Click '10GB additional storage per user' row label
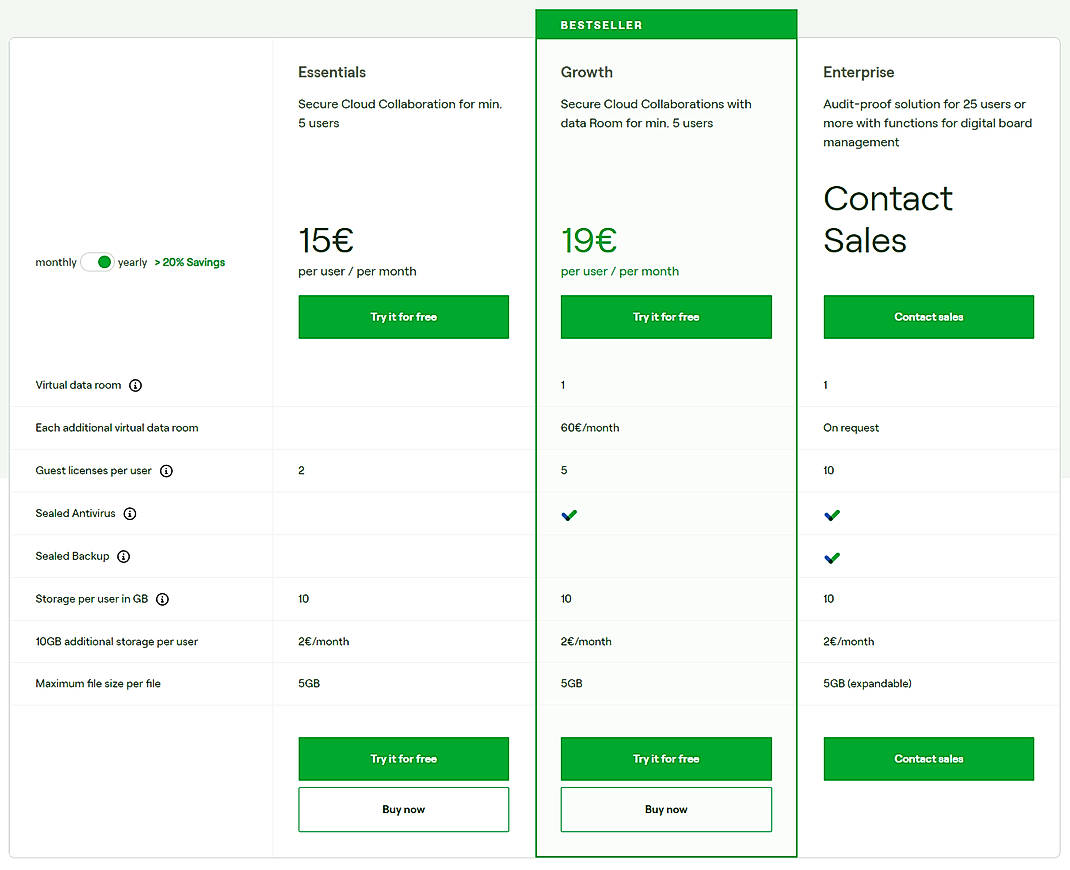 (117, 641)
